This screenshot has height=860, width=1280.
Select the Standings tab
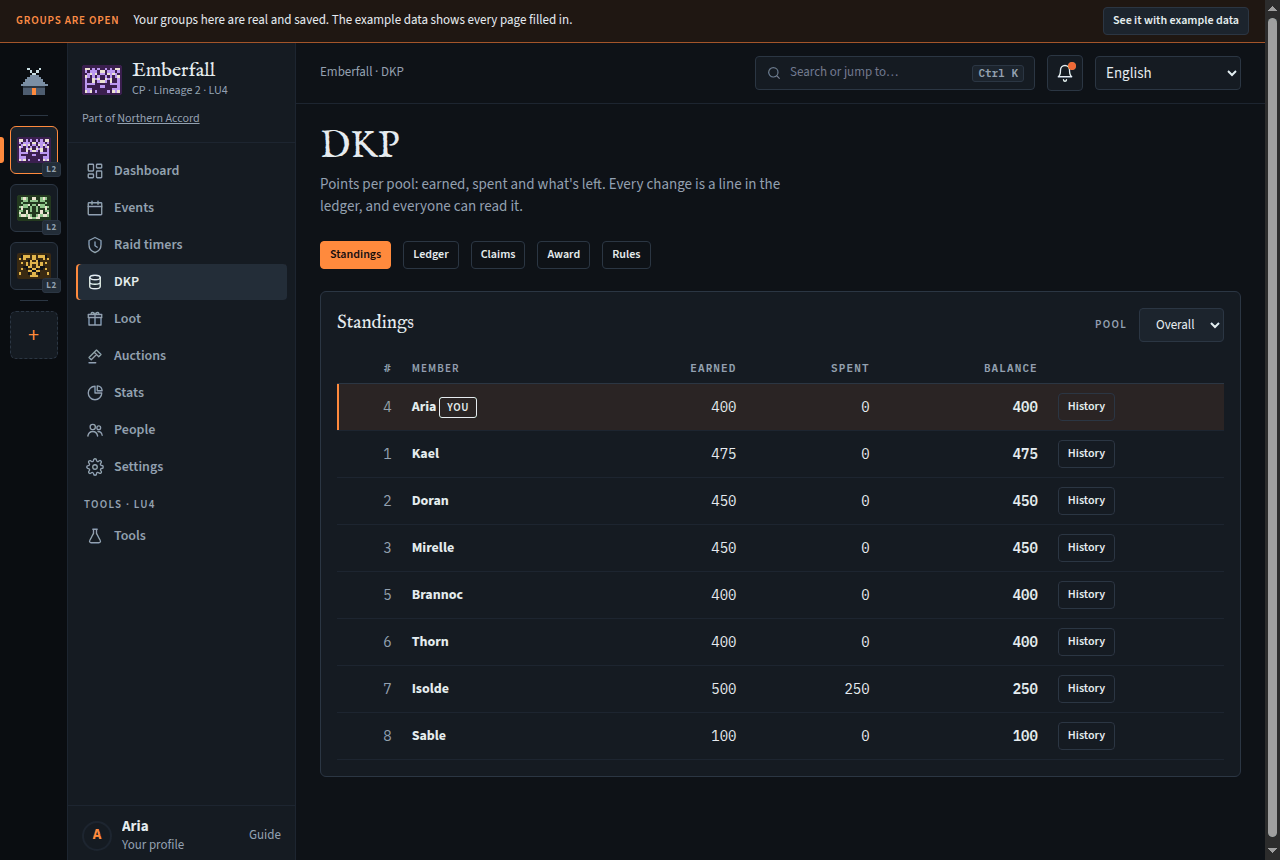click(356, 255)
